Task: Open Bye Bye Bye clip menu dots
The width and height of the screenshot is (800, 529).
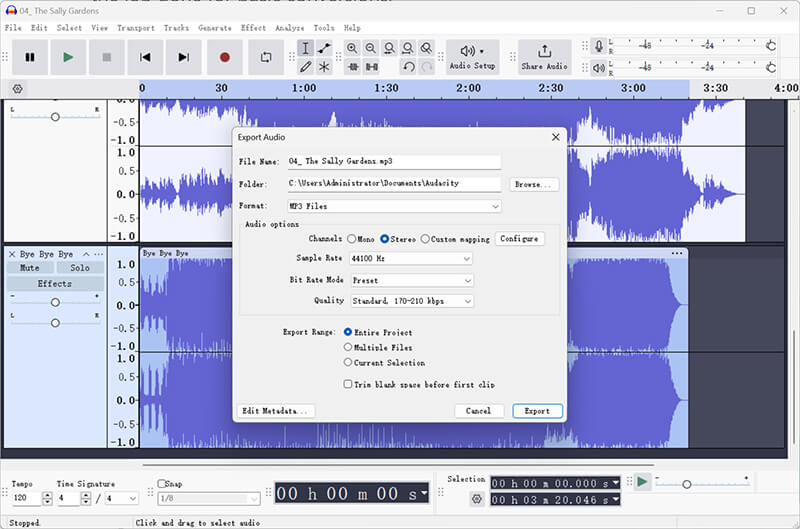Action: (677, 253)
